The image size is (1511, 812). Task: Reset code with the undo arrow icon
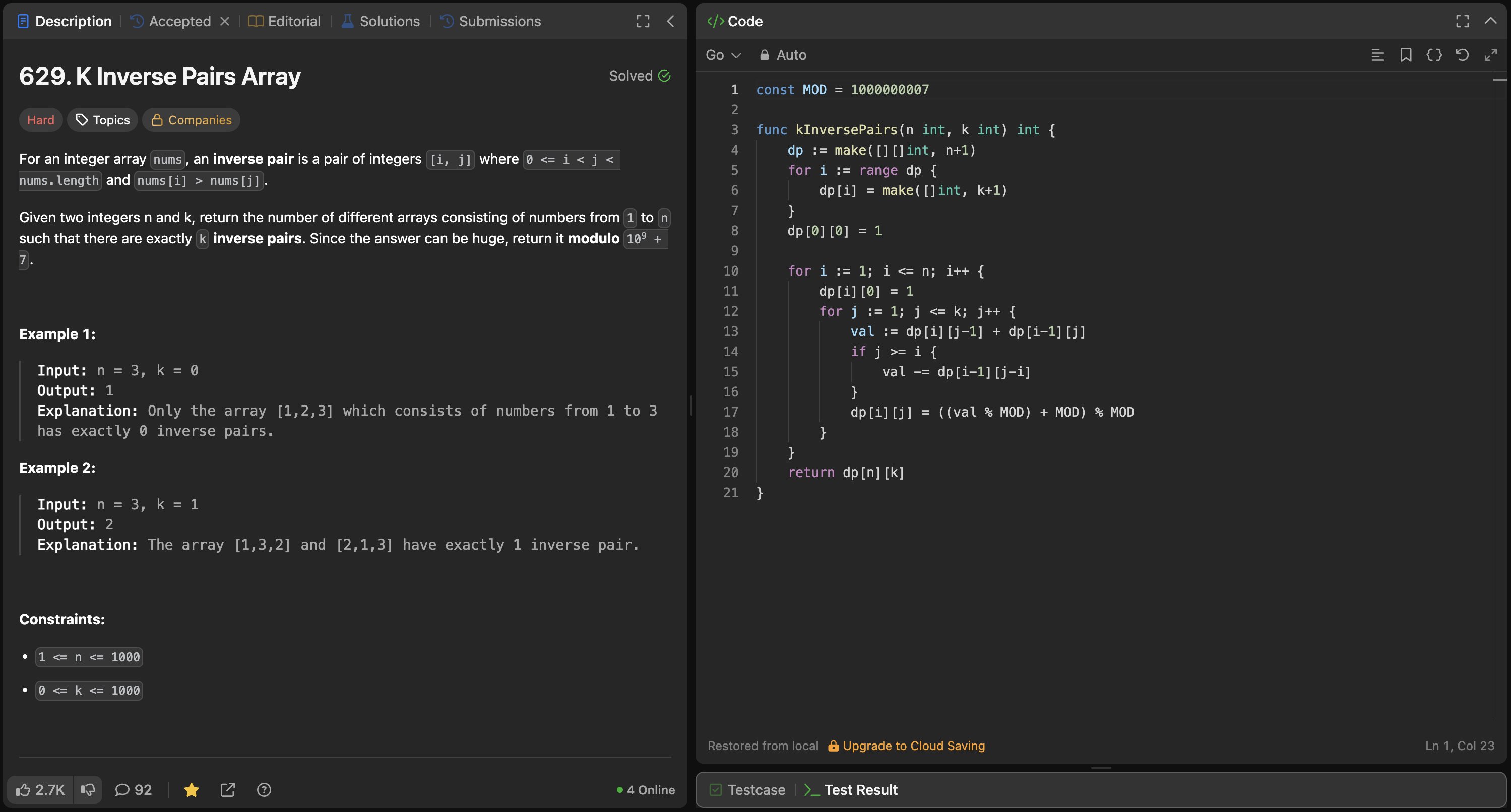click(1462, 55)
